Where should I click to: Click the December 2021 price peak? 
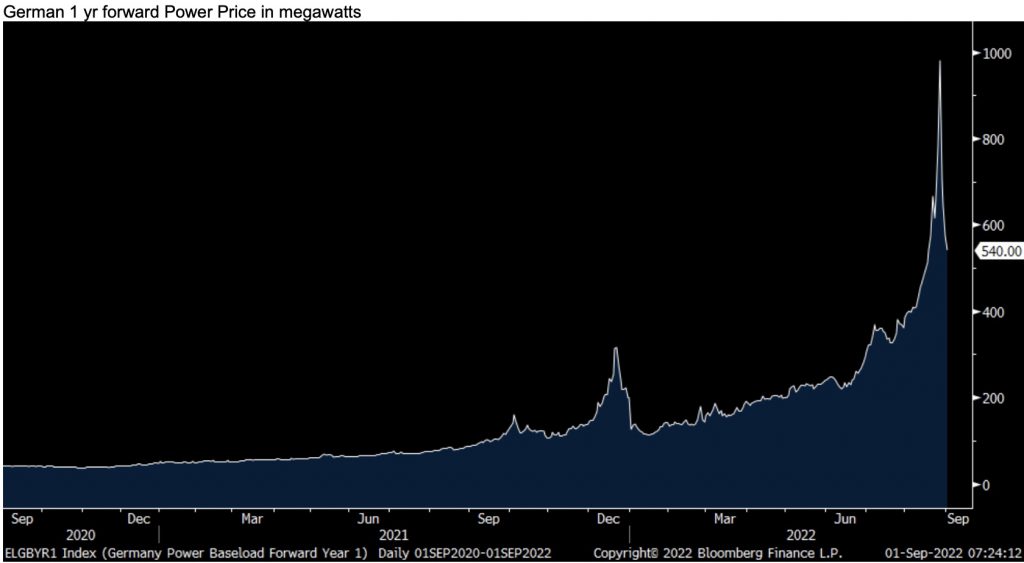point(616,349)
